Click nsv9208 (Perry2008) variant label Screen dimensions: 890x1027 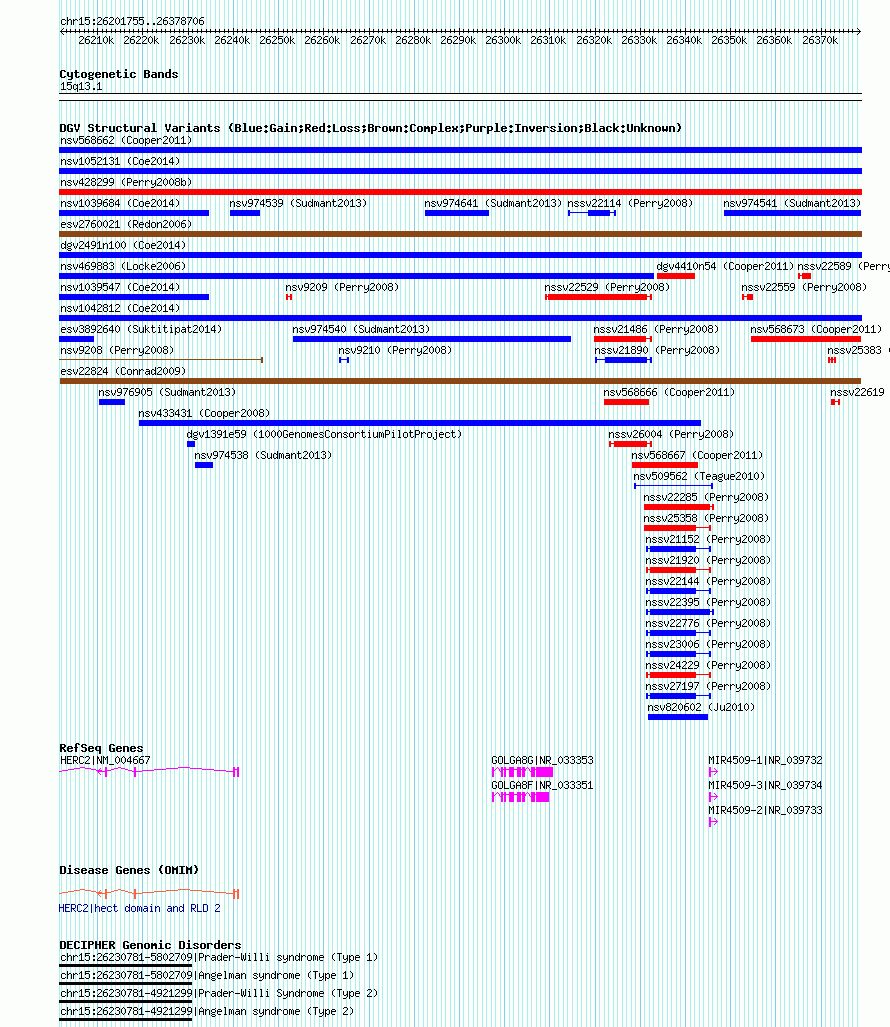pos(117,350)
